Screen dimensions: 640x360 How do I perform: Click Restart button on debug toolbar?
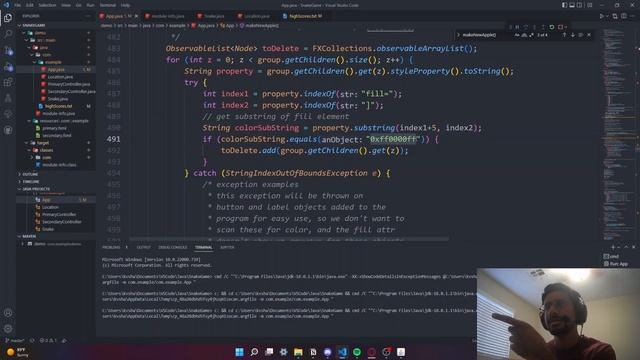(551, 27)
